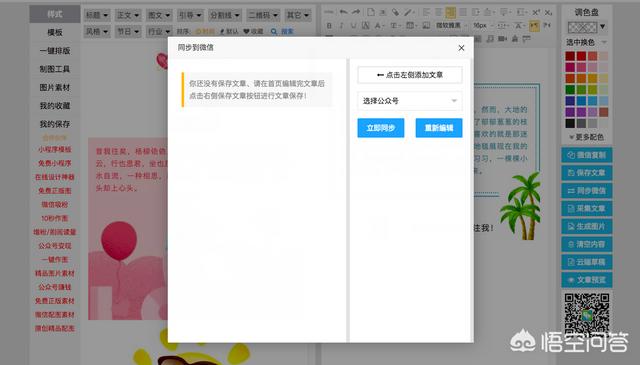Pick the green color swatch
The image size is (640, 365).
click(x=570, y=89)
